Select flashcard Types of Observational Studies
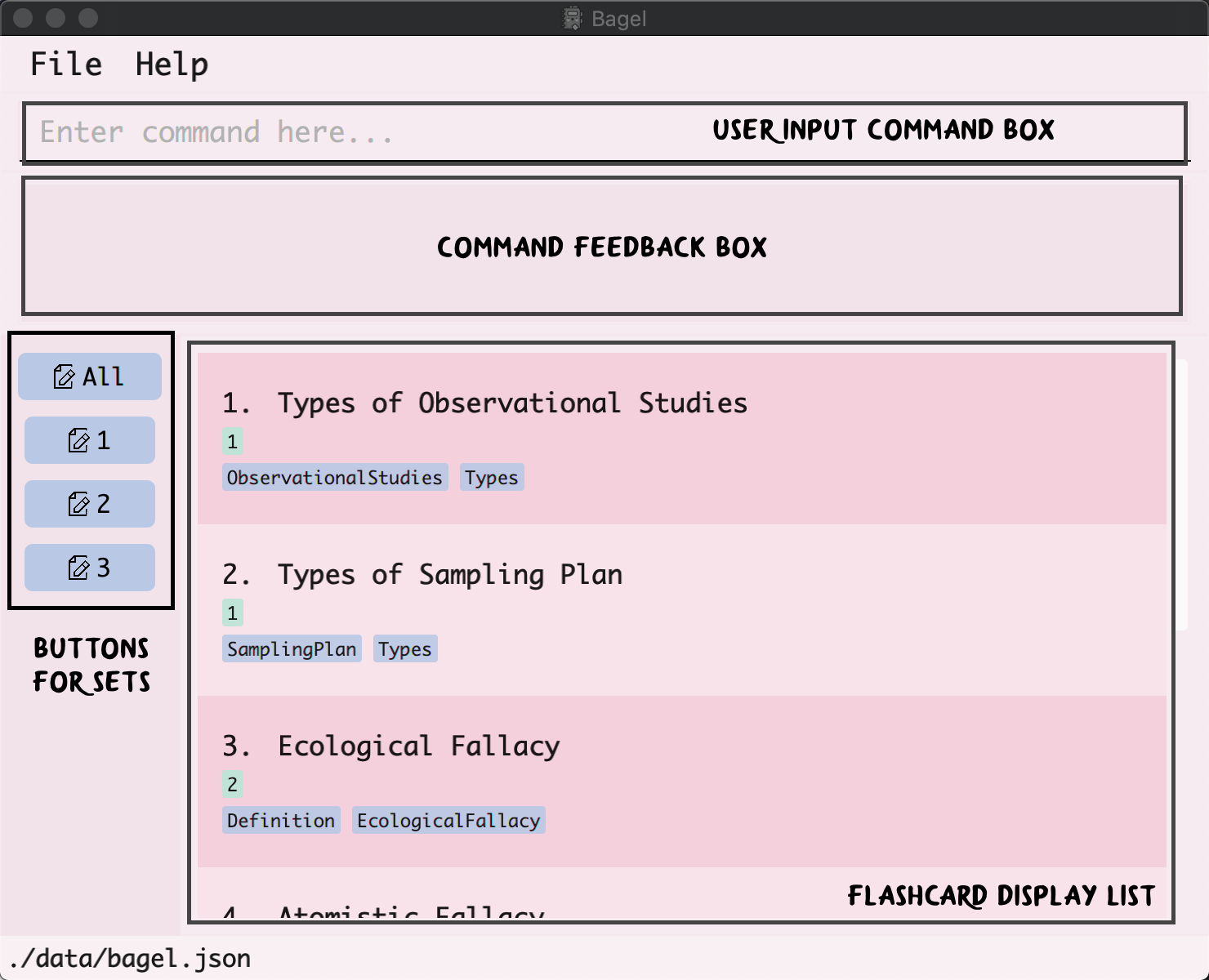The image size is (1209, 980). pyautogui.click(x=682, y=439)
